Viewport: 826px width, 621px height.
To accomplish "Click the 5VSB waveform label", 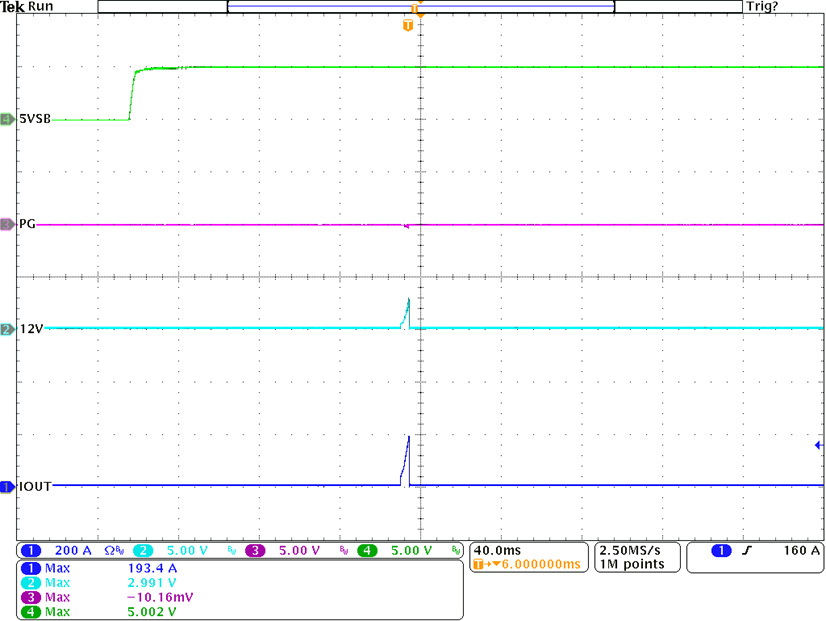I will coord(35,119).
